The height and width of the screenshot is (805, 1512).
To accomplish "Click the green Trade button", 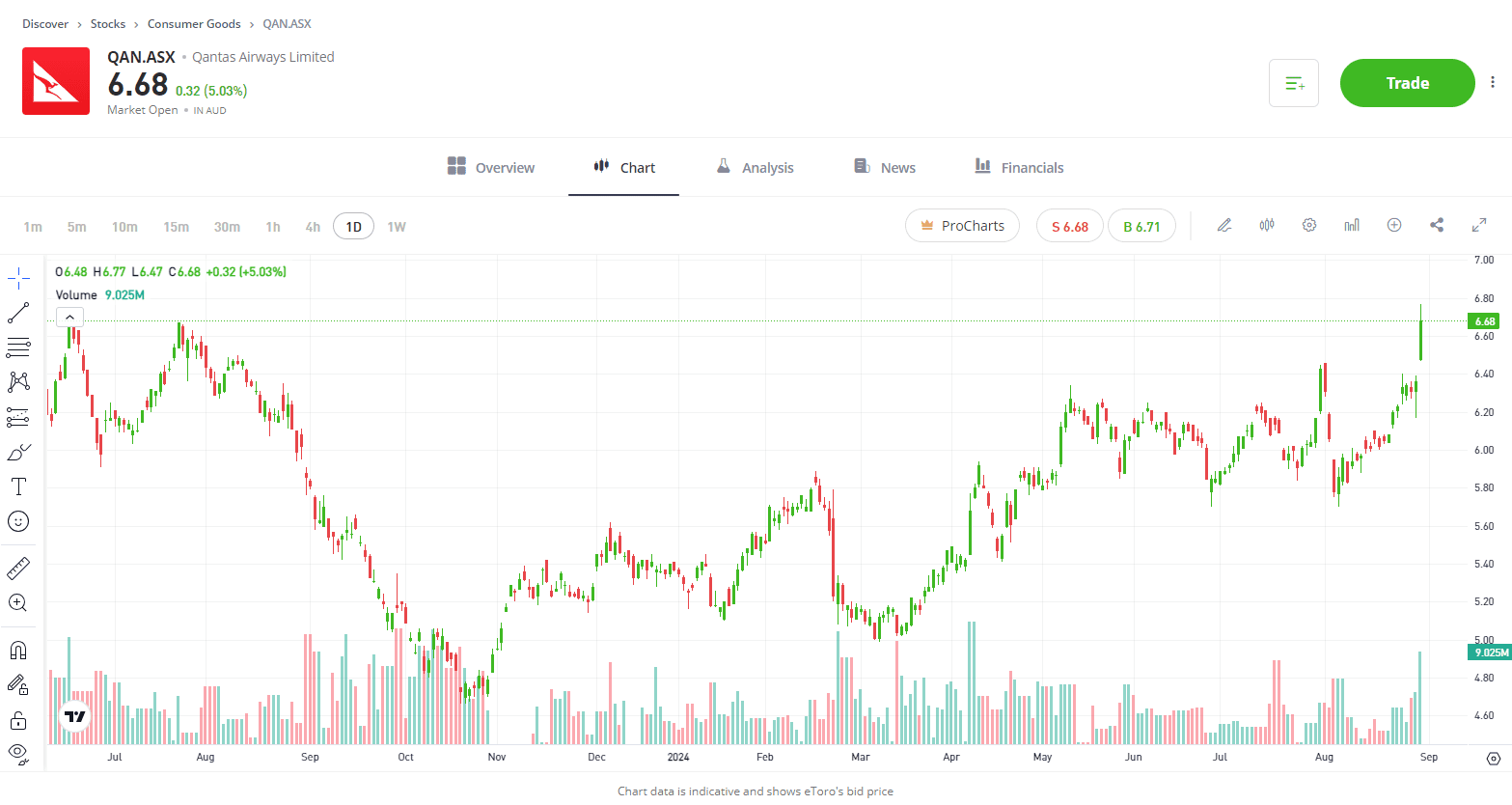I will [1407, 83].
